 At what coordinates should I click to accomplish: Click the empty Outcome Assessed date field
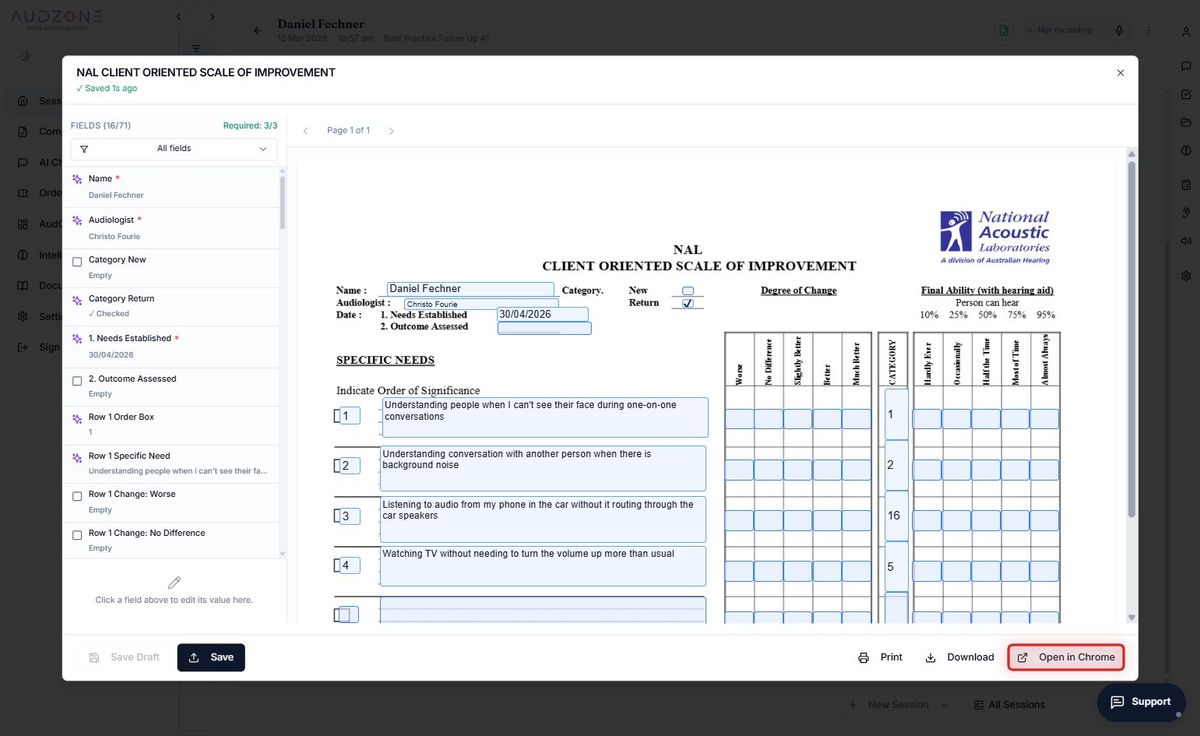coord(544,328)
